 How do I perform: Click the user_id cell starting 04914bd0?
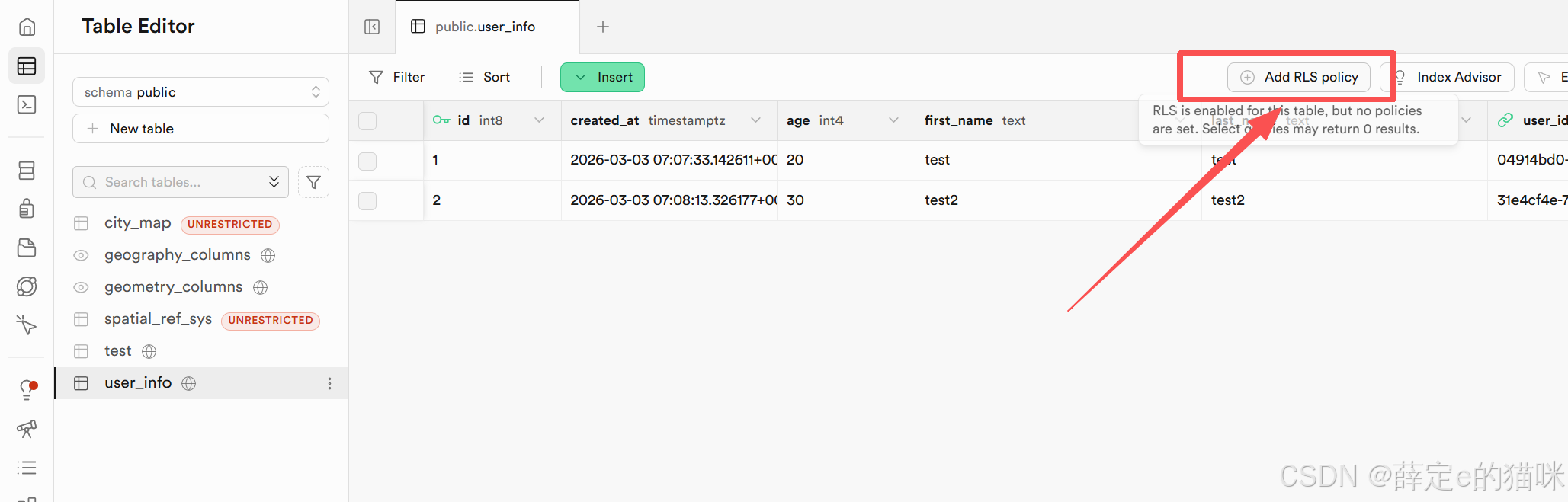(x=1528, y=160)
